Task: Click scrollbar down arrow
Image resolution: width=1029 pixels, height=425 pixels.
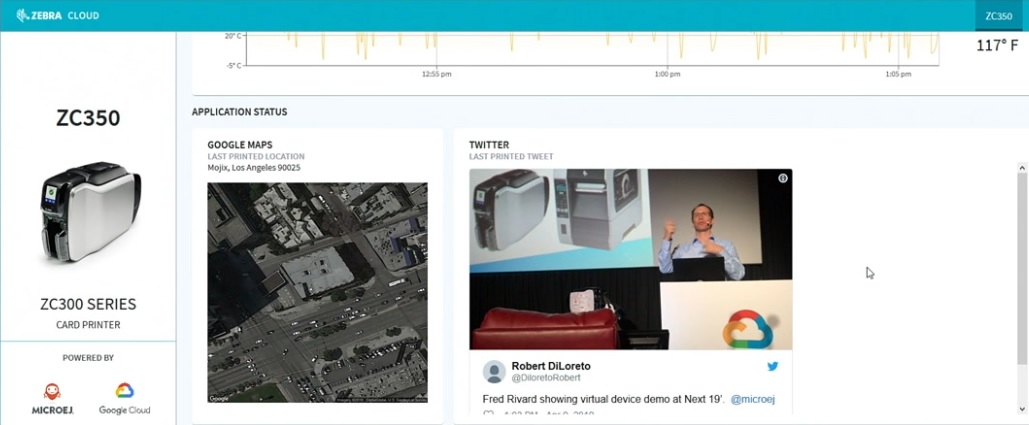Action: 1022,409
